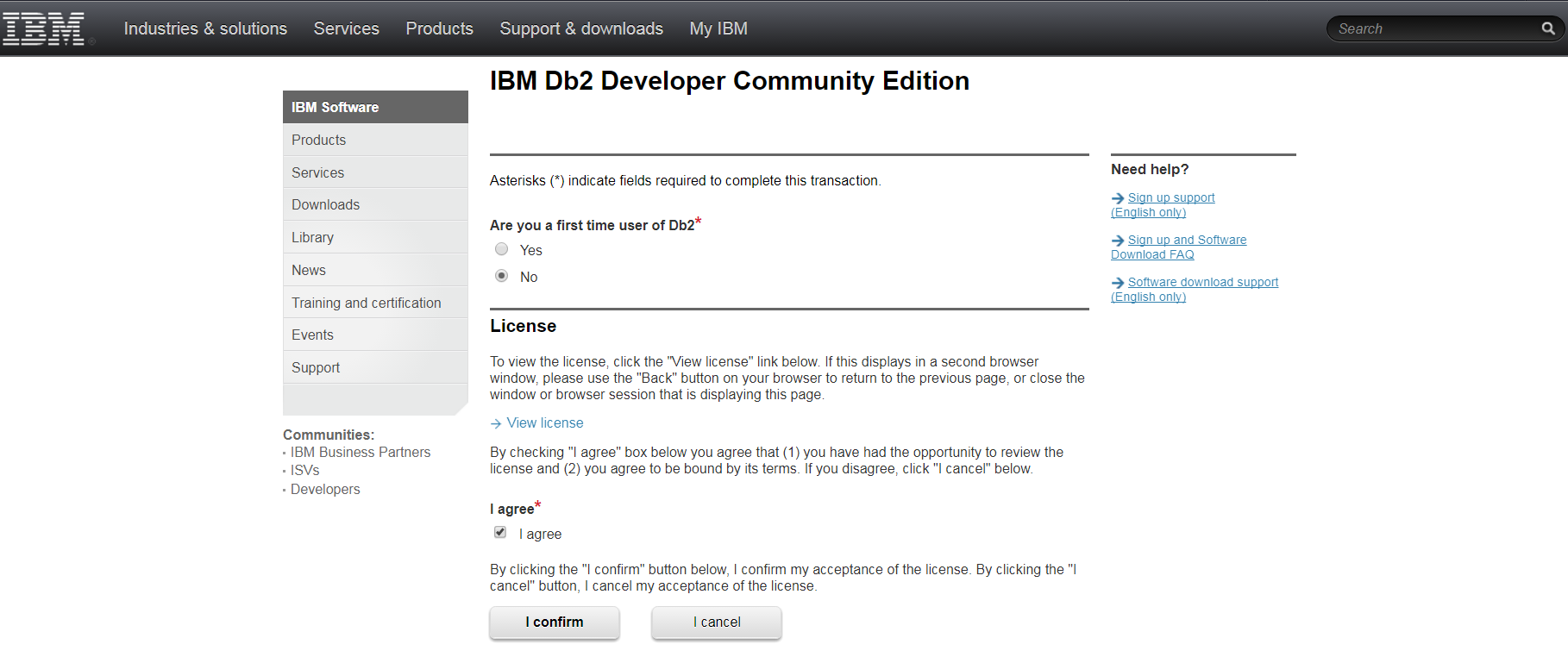Viewport: 1568px width, 657px height.
Task: Open Library in the sidebar
Action: tap(375, 237)
